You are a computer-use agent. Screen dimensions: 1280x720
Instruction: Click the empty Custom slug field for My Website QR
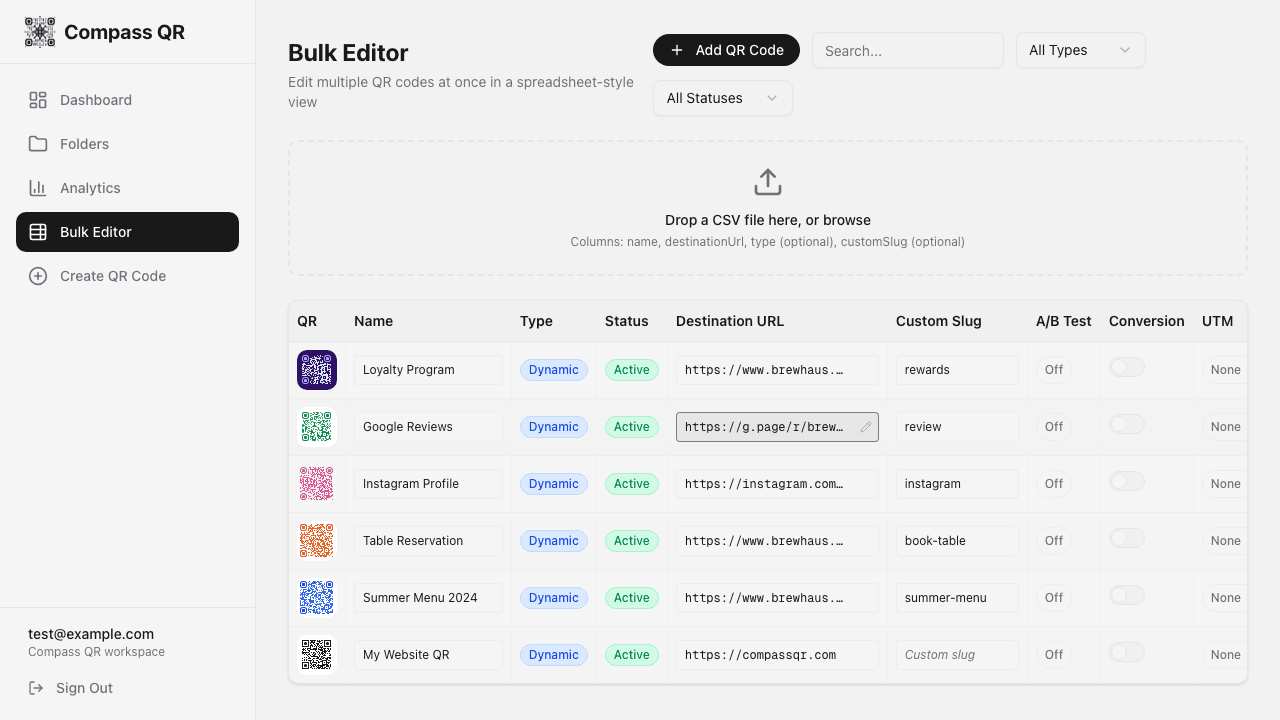(957, 655)
